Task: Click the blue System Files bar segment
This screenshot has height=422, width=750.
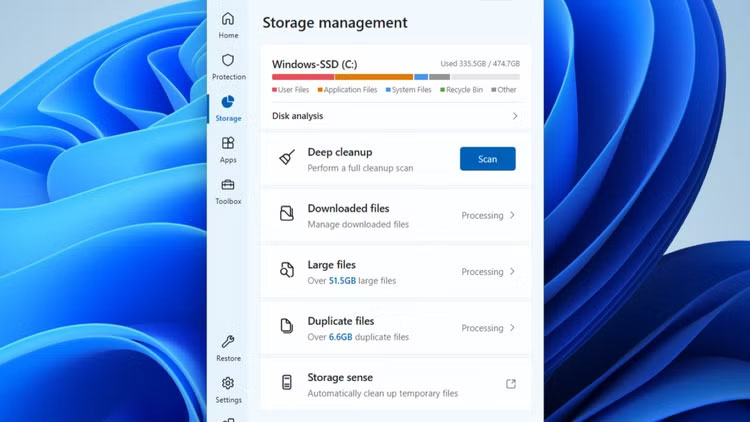Action: coord(421,77)
